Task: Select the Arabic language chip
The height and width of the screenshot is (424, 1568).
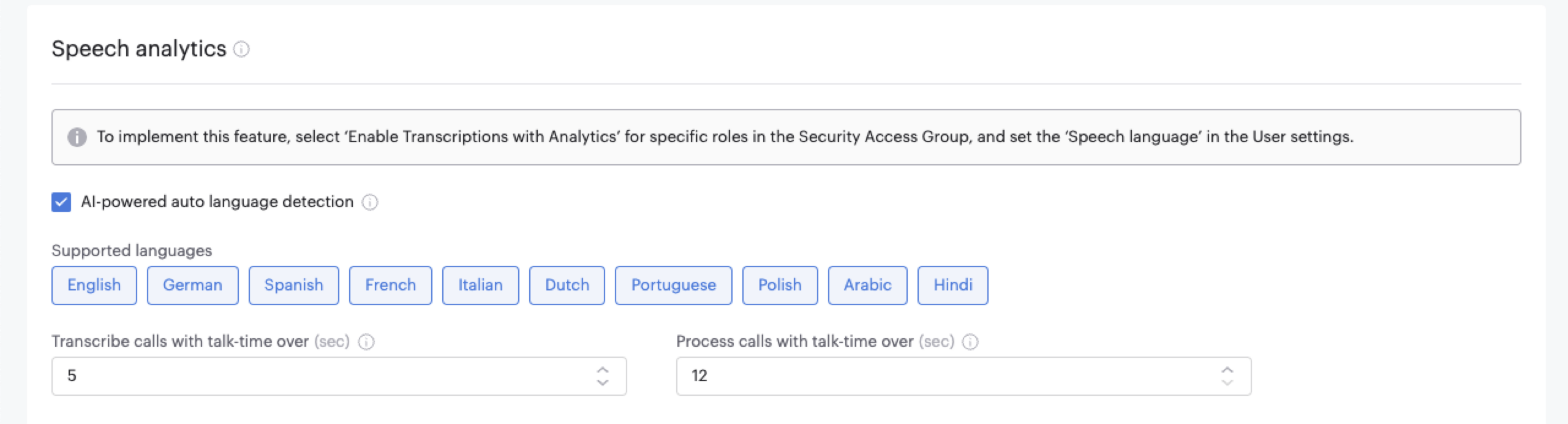Action: pyautogui.click(x=867, y=286)
